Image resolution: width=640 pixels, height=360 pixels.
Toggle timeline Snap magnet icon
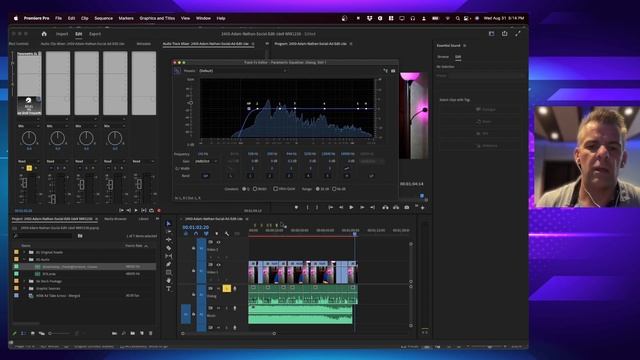196,233
